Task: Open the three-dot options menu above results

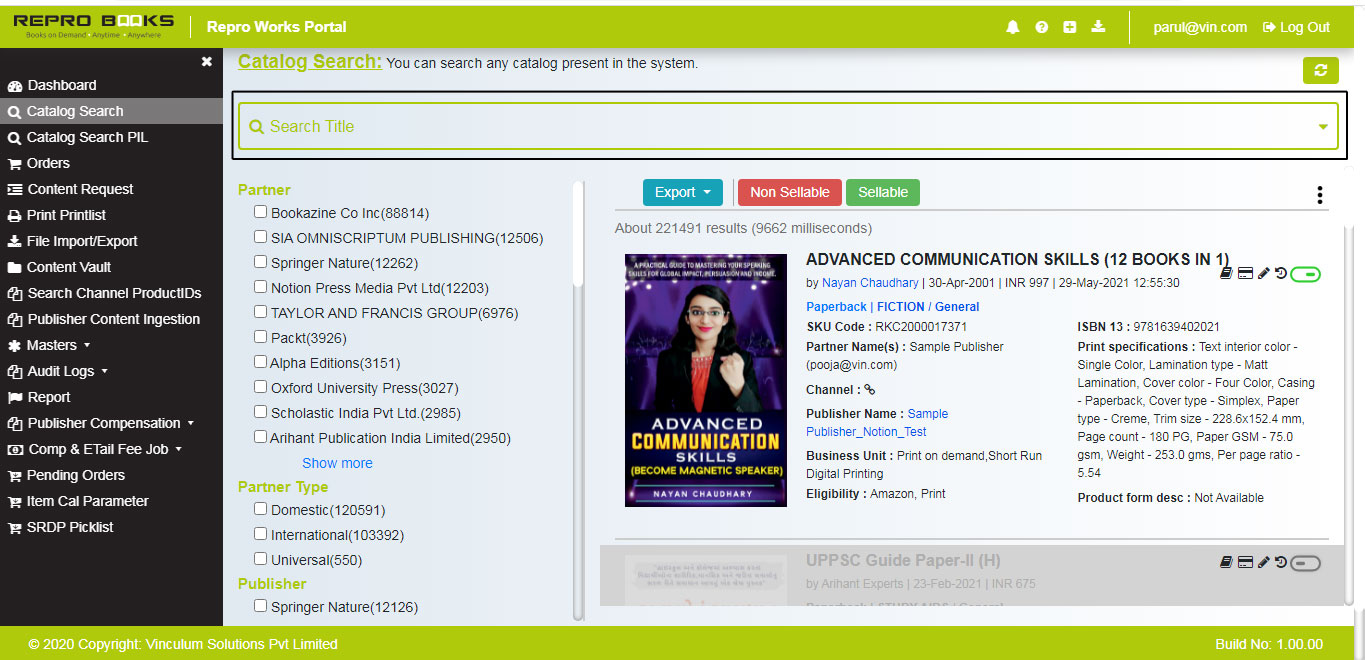Action: [x=1320, y=195]
